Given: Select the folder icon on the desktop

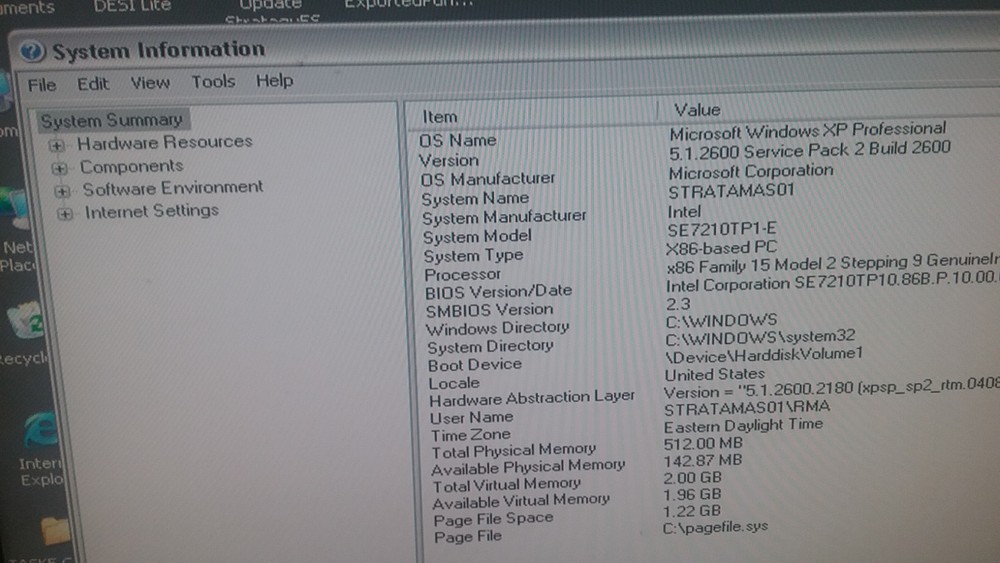Looking at the screenshot, I should click(55, 530).
